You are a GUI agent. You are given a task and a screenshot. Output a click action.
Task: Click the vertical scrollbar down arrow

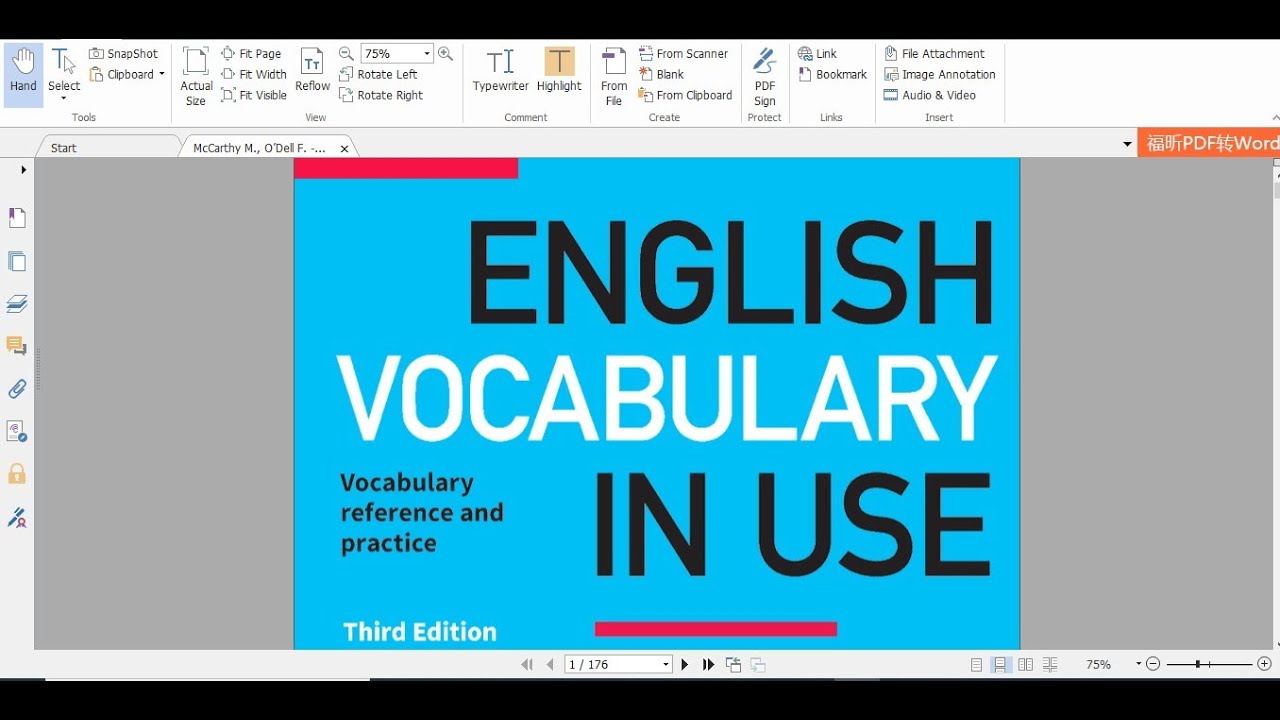point(1276,642)
